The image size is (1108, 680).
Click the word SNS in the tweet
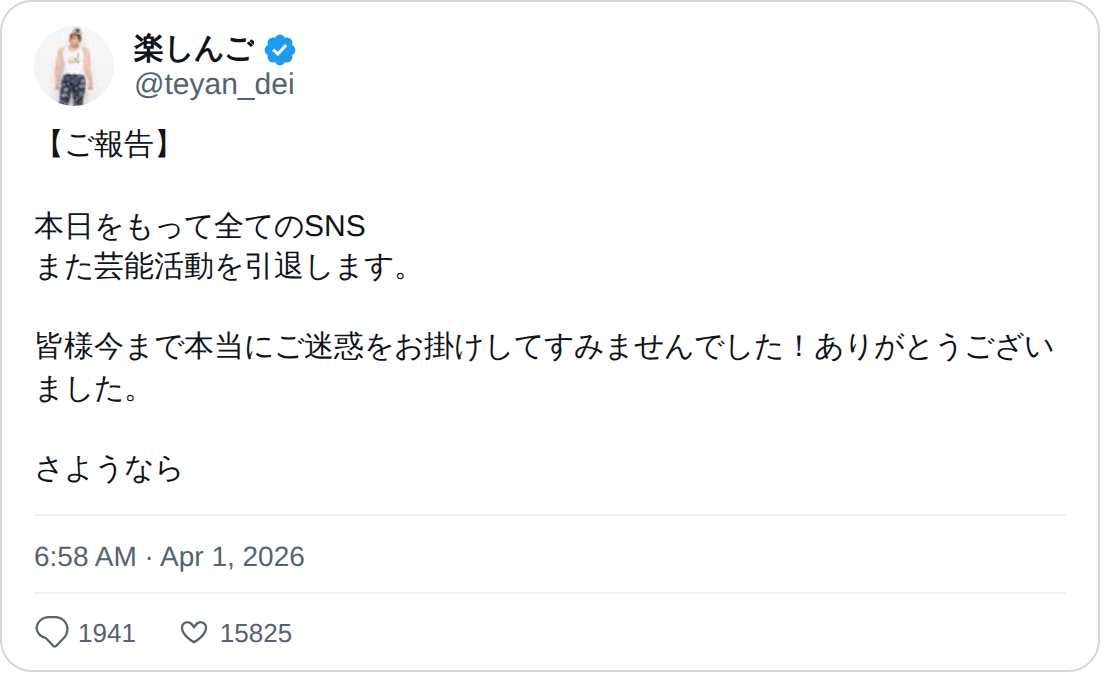tap(335, 227)
